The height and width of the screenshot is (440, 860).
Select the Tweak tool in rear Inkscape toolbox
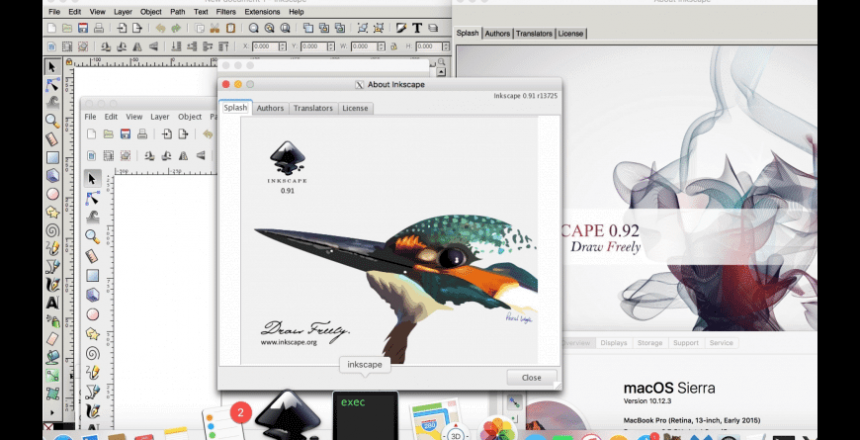(x=53, y=103)
